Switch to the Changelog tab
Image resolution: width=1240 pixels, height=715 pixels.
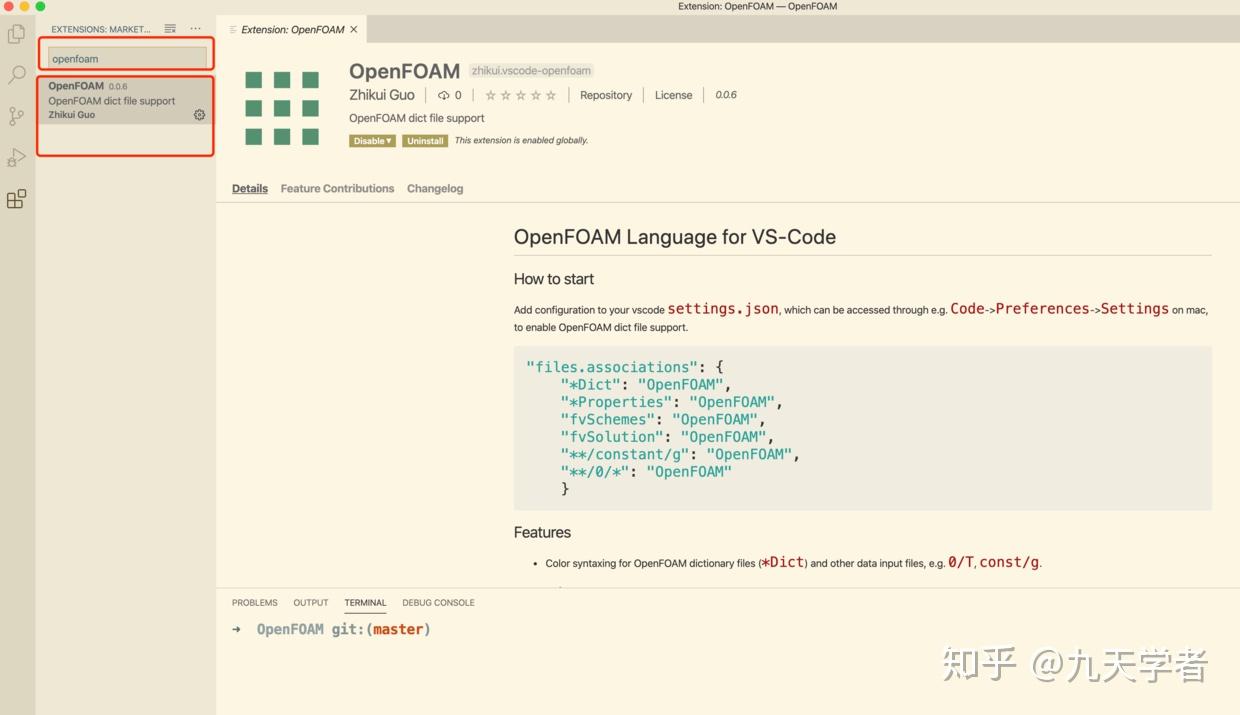[x=435, y=188]
